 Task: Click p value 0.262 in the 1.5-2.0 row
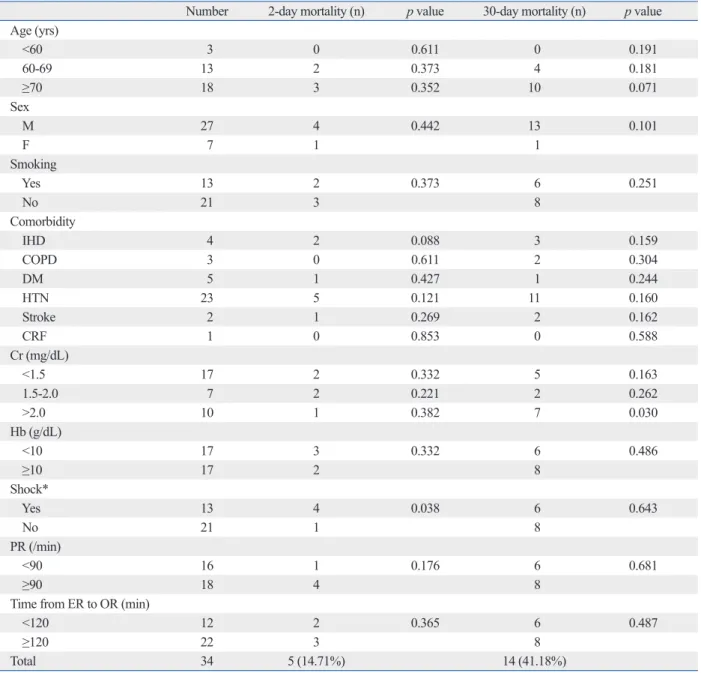[643, 394]
